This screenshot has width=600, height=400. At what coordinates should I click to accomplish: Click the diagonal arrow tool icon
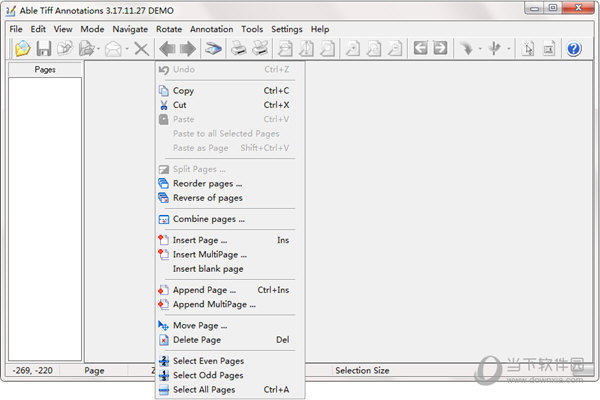click(x=466, y=49)
